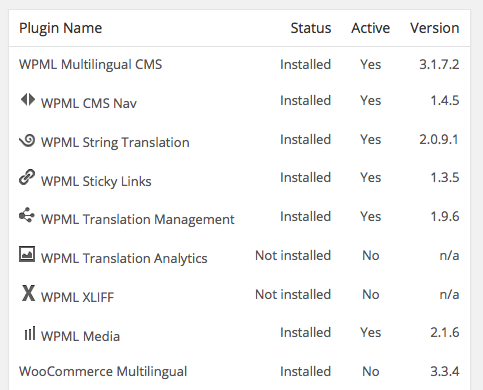
Task: Click the WPML XLIFF X icon
Action: (x=28, y=293)
